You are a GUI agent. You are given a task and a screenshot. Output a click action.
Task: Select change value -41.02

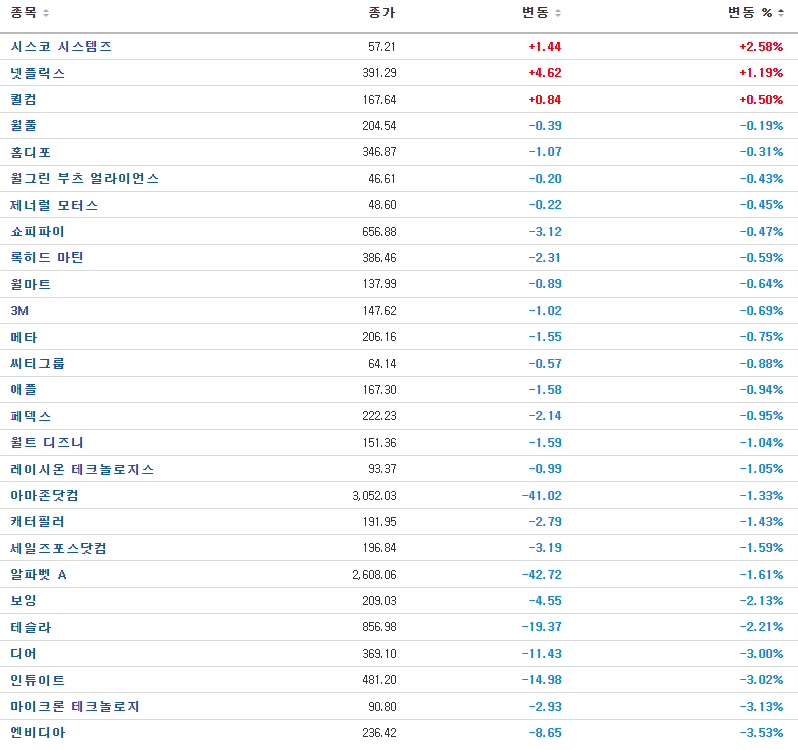(542, 496)
